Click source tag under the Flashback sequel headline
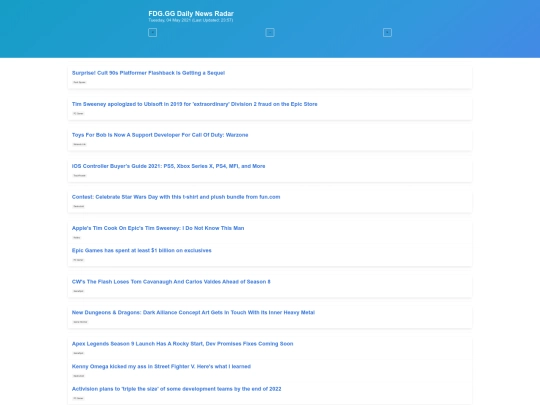This screenshot has width=540, height=405. [x=80, y=82]
